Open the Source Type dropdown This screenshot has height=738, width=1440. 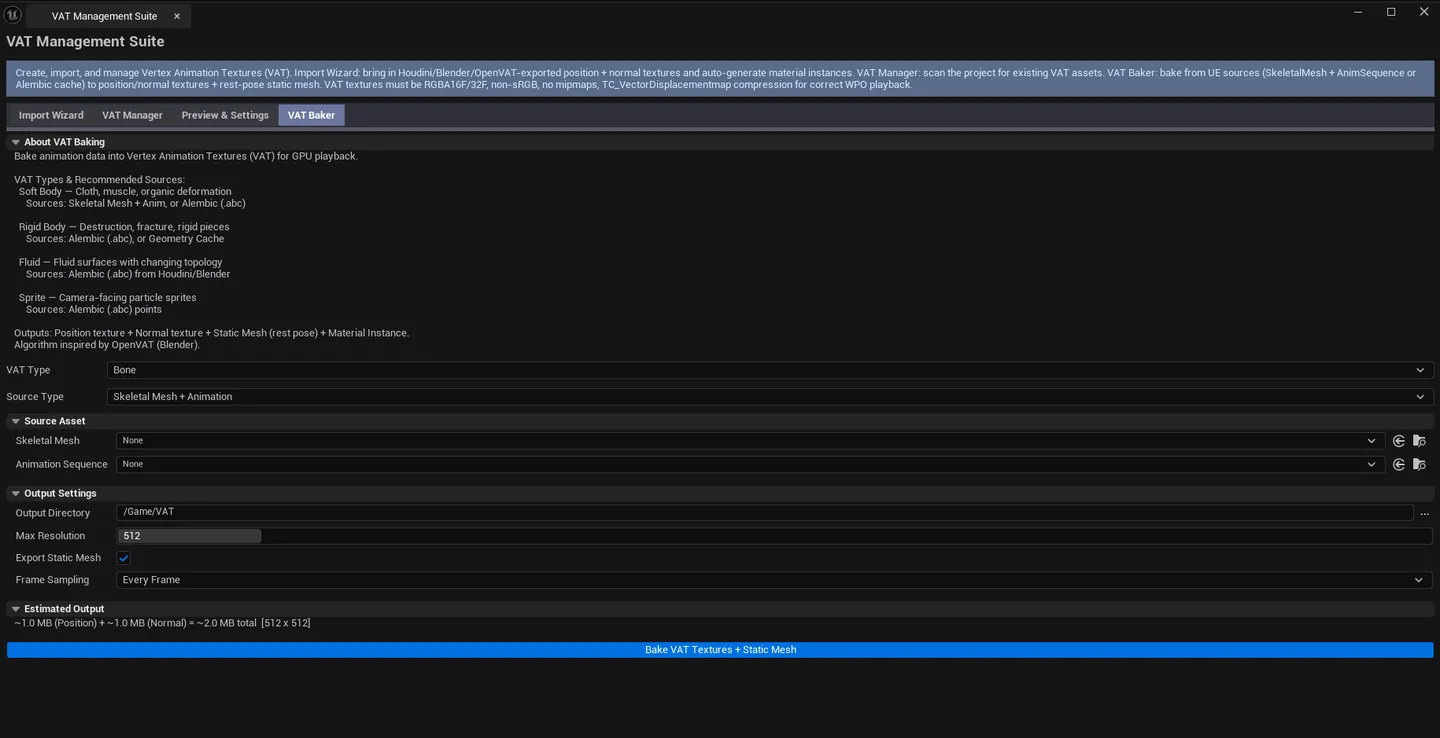(x=770, y=397)
